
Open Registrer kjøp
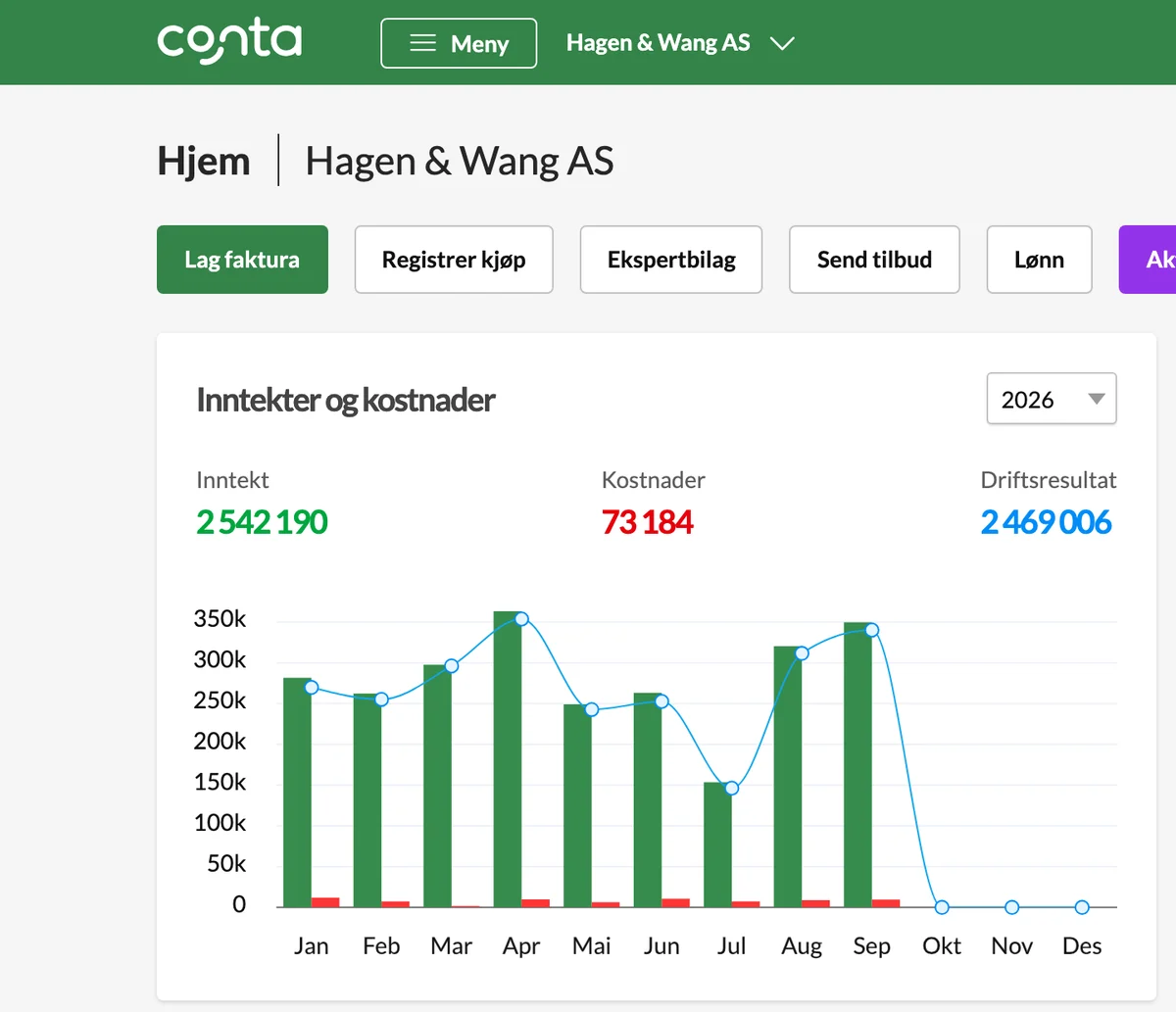pyautogui.click(x=454, y=260)
